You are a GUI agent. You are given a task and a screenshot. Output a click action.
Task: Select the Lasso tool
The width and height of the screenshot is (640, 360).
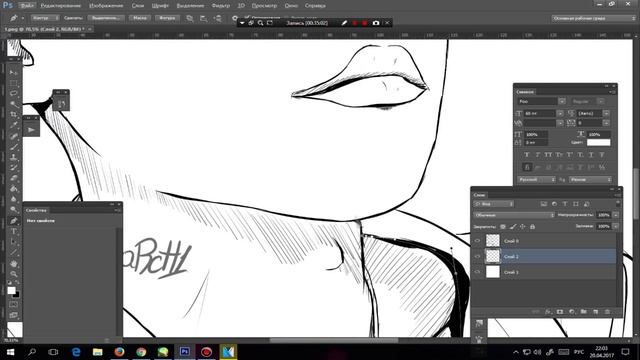click(13, 93)
